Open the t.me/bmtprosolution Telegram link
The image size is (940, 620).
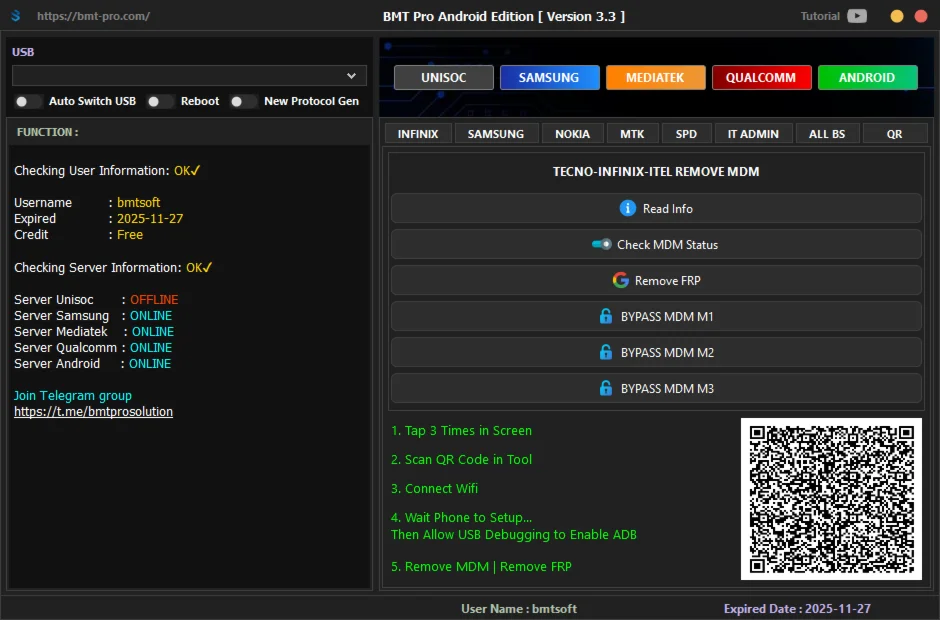(x=93, y=412)
